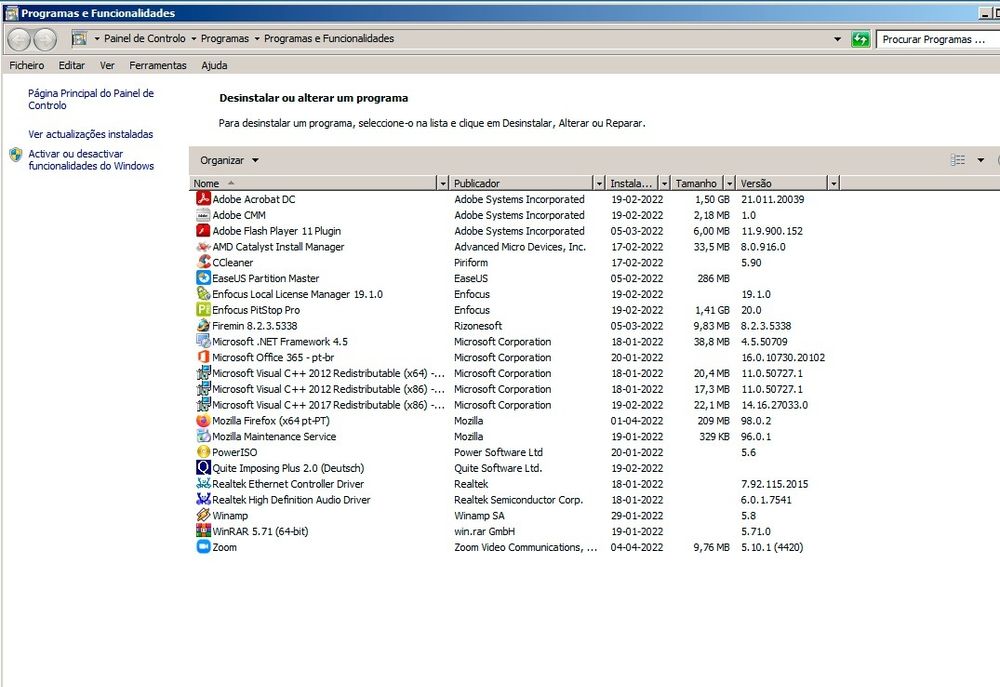Expand the arrow after Painel de Controlo breadcrumb
The height and width of the screenshot is (687, 1000).
[193, 39]
